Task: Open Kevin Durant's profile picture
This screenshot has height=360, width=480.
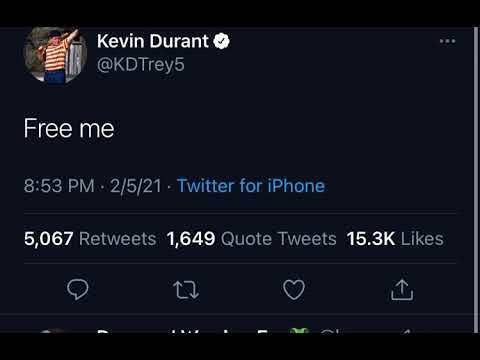Action: [55, 55]
